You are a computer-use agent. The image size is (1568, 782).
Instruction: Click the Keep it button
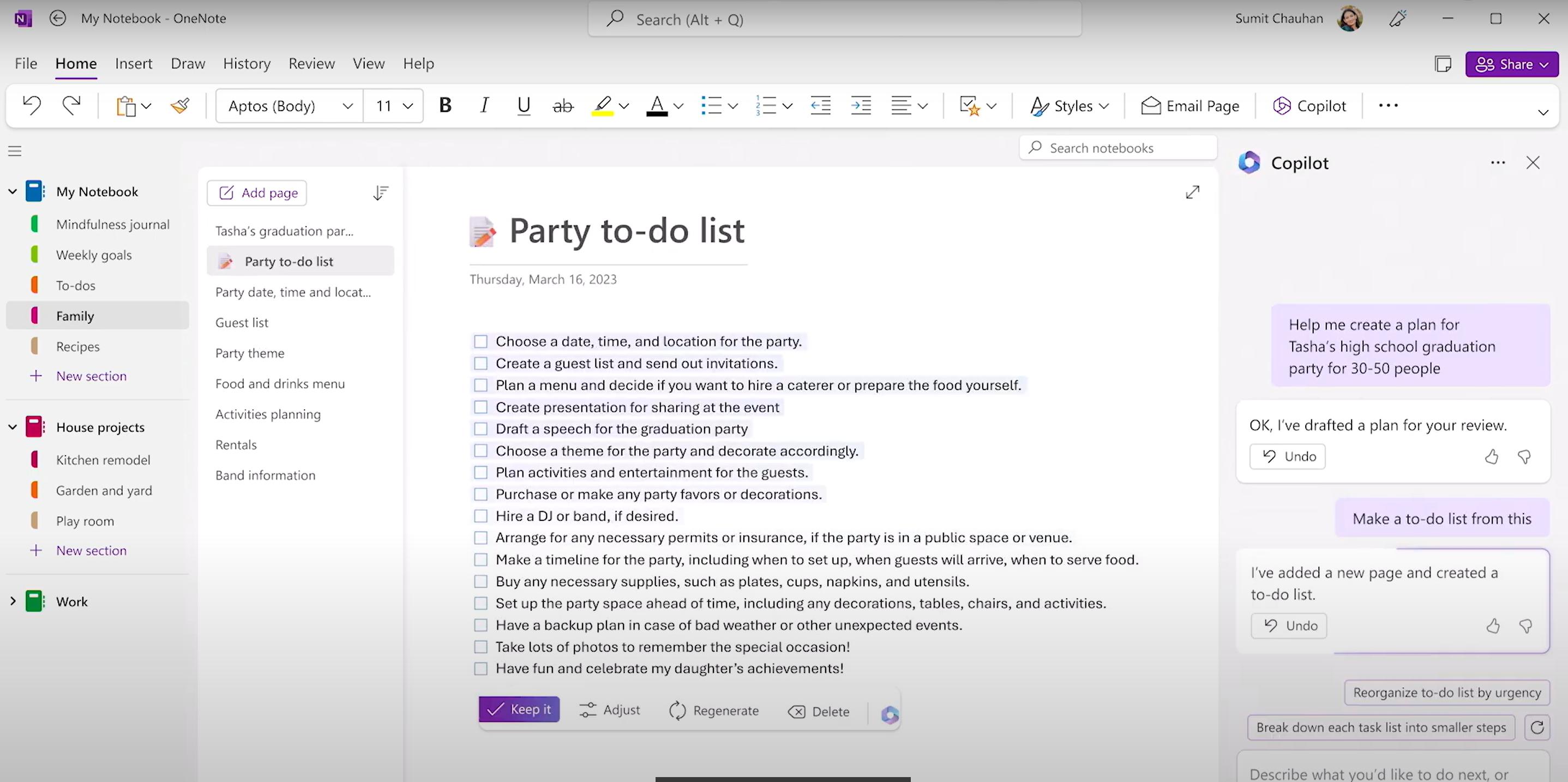pos(519,709)
